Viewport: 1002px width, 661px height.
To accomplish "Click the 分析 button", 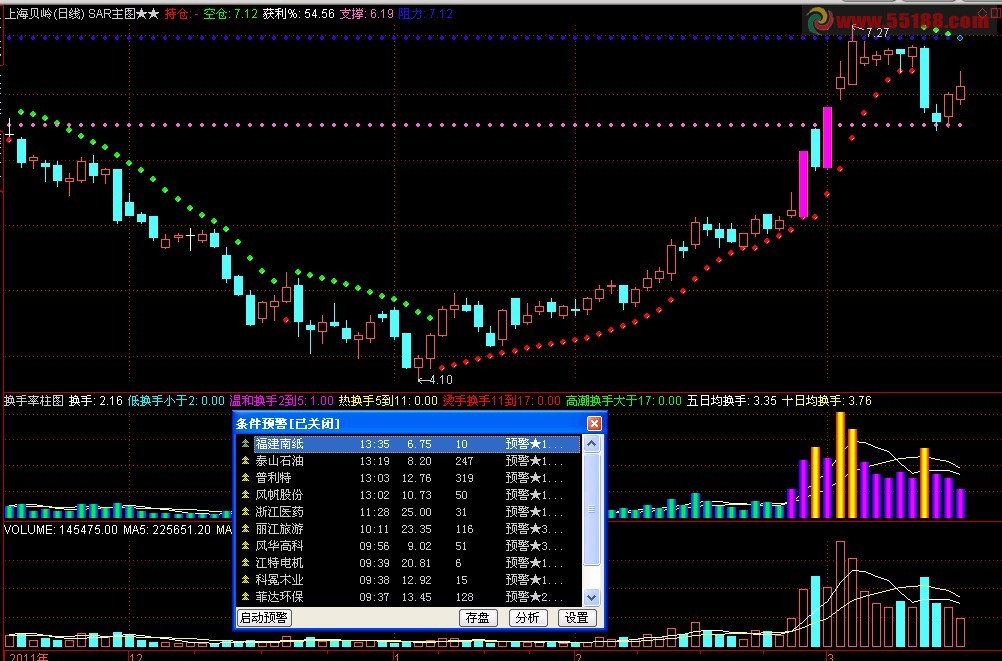I will point(527,618).
